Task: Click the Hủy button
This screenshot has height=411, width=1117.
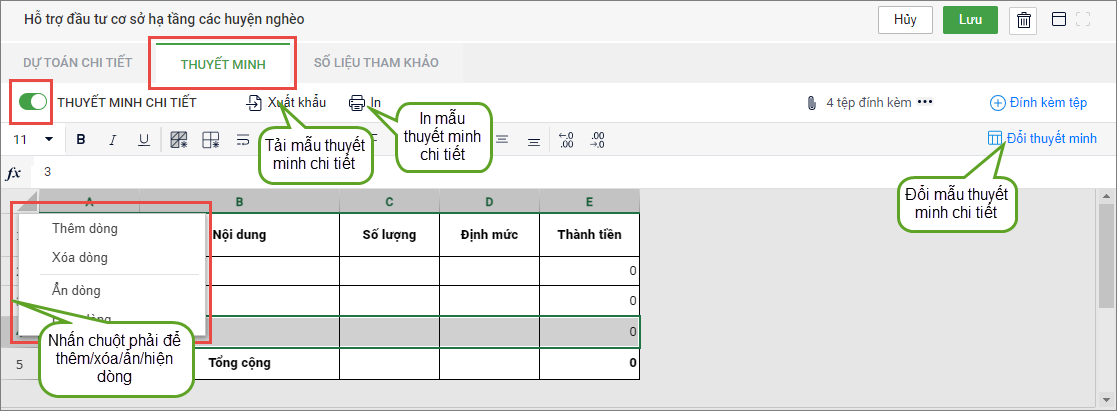Action: click(905, 20)
